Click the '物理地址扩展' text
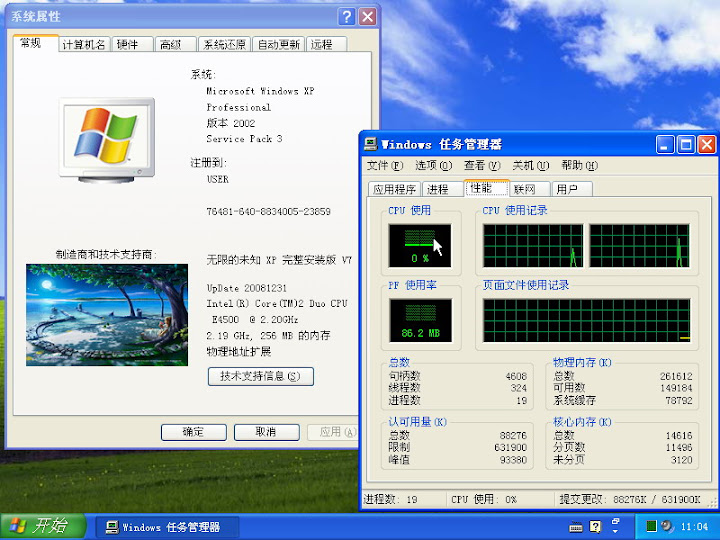Screen dimensions: 720x540 (x=239, y=352)
